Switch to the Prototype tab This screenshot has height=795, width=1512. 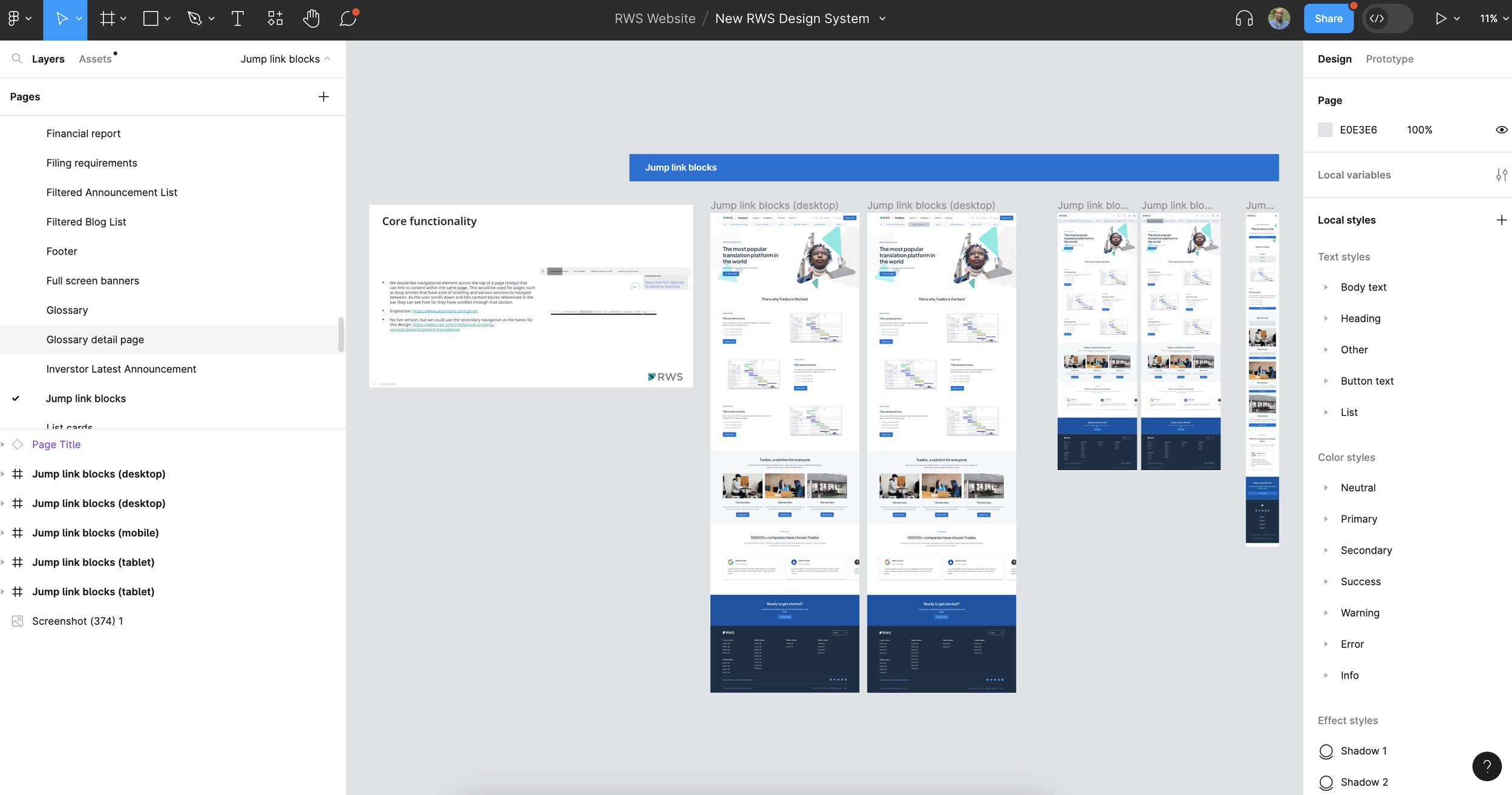pos(1389,59)
